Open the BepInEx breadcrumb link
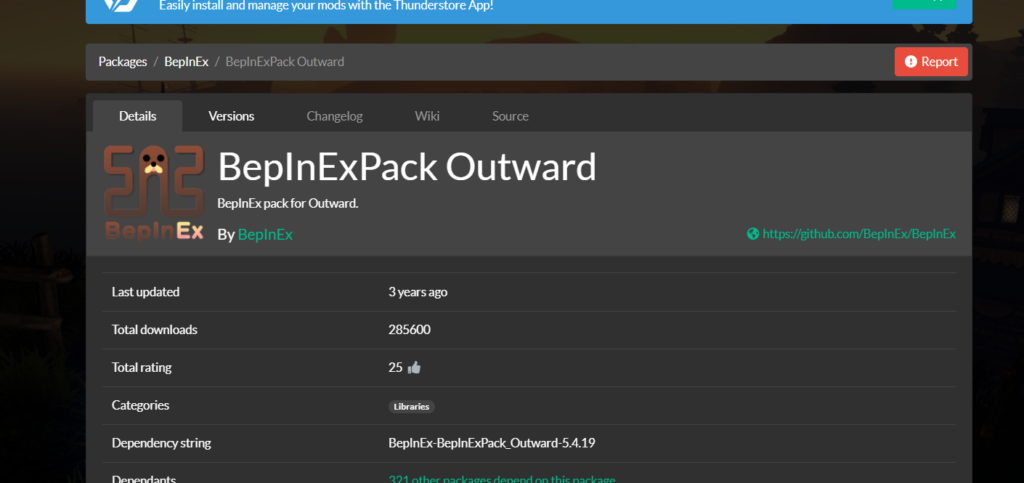Image resolution: width=1024 pixels, height=483 pixels. (186, 62)
